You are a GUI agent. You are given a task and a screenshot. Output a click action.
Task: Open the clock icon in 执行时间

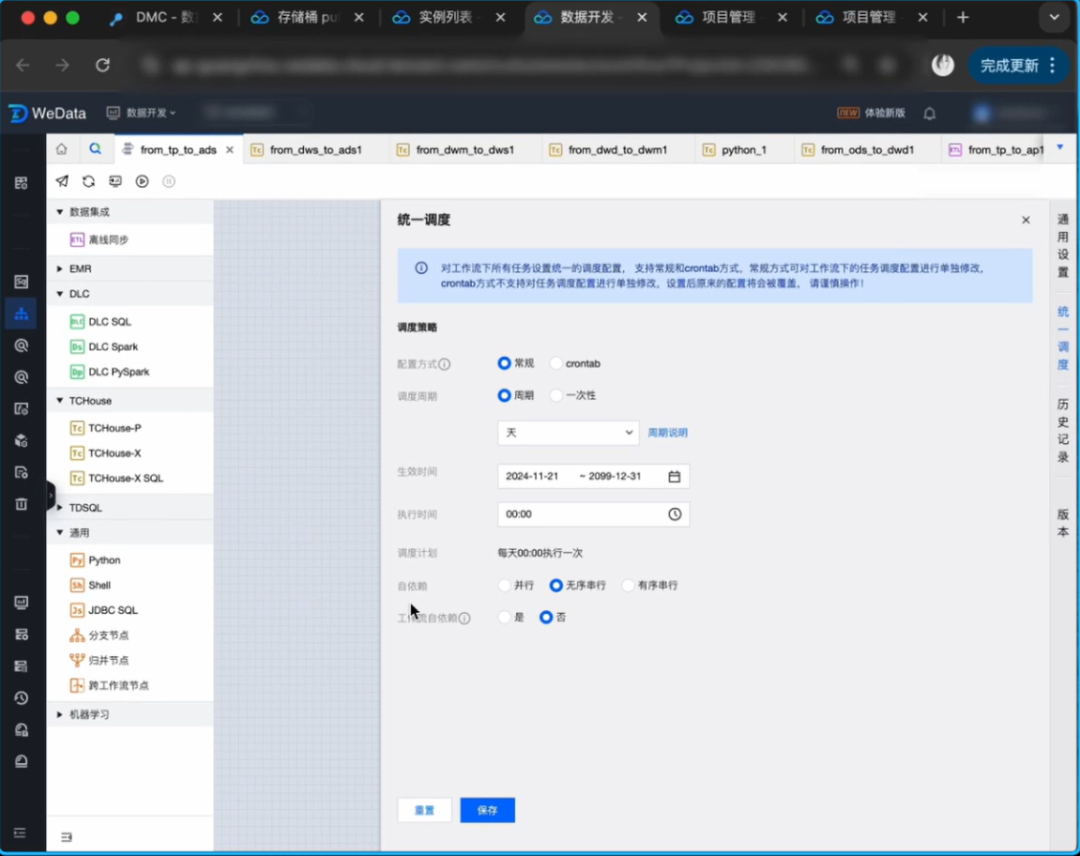(x=674, y=514)
